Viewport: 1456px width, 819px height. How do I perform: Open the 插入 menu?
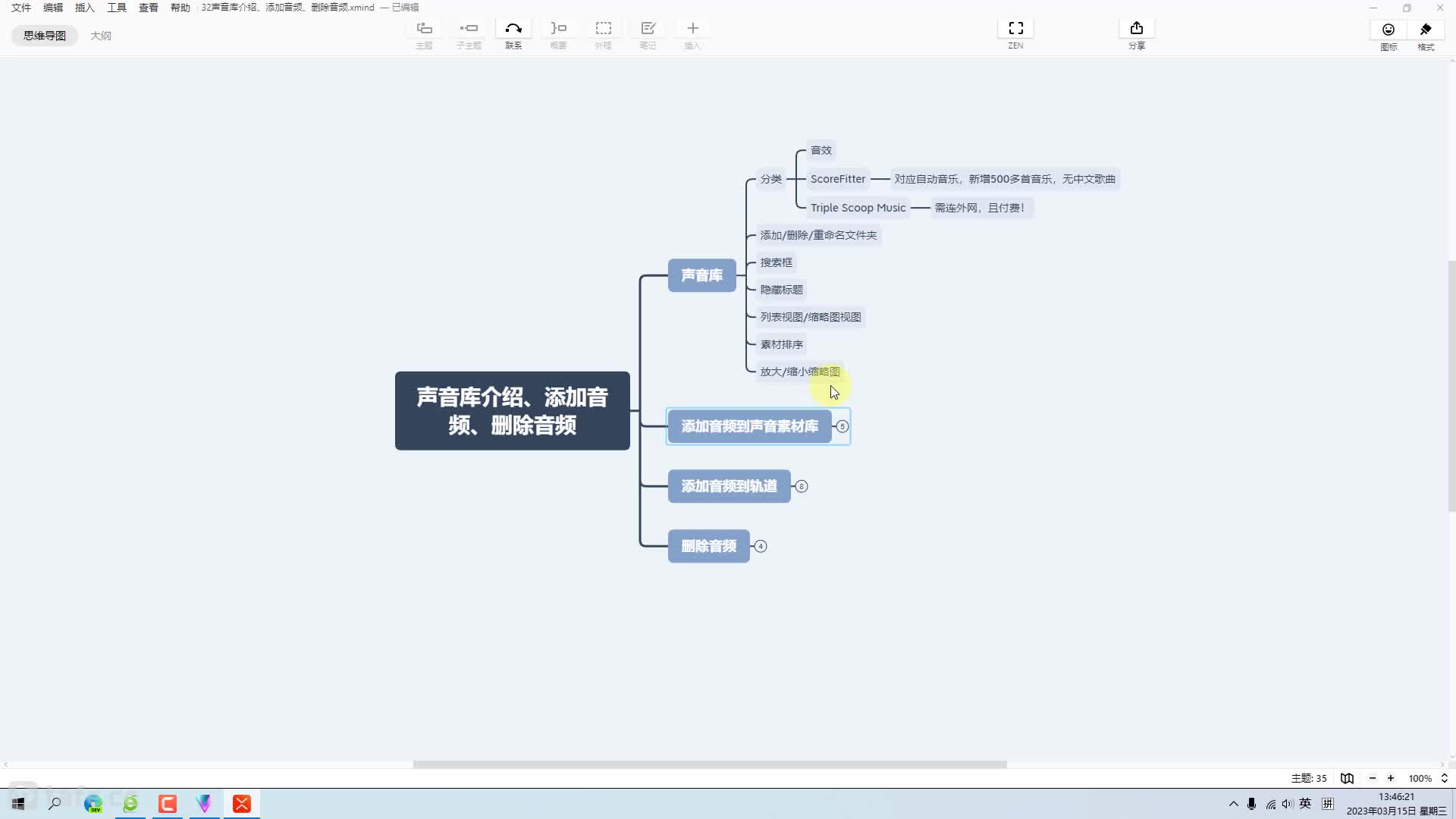(x=85, y=8)
